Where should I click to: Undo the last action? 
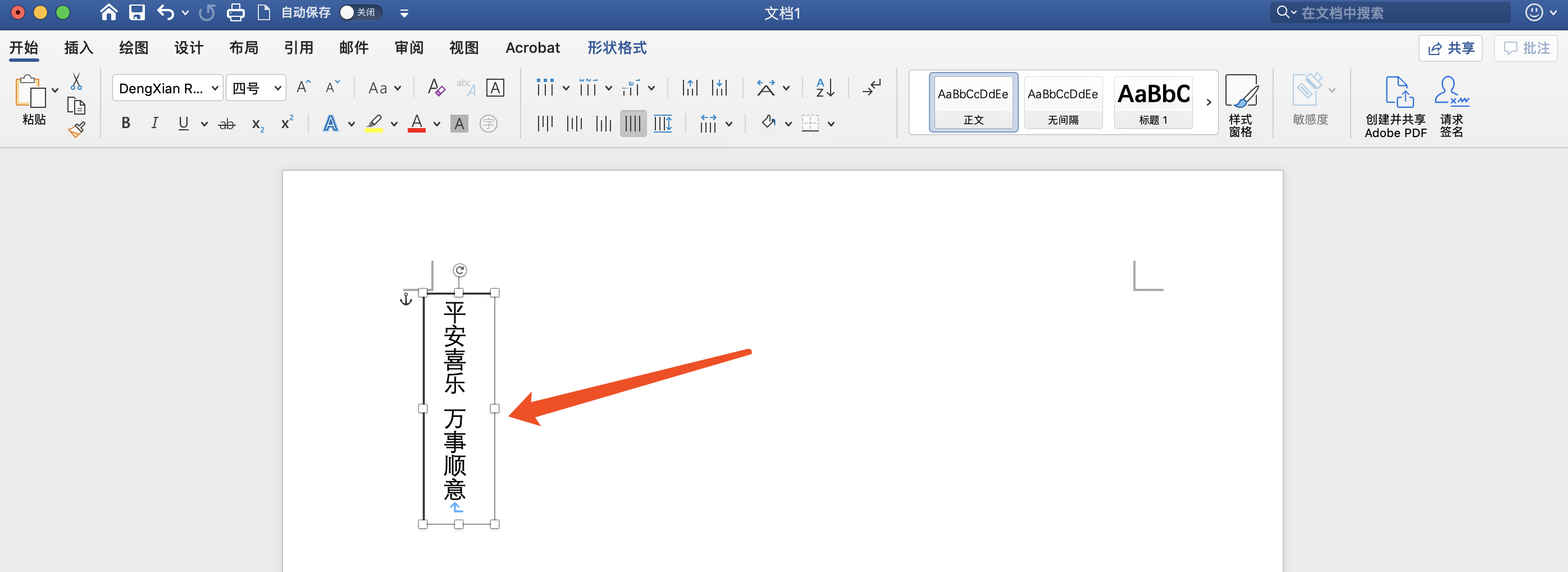[x=165, y=12]
